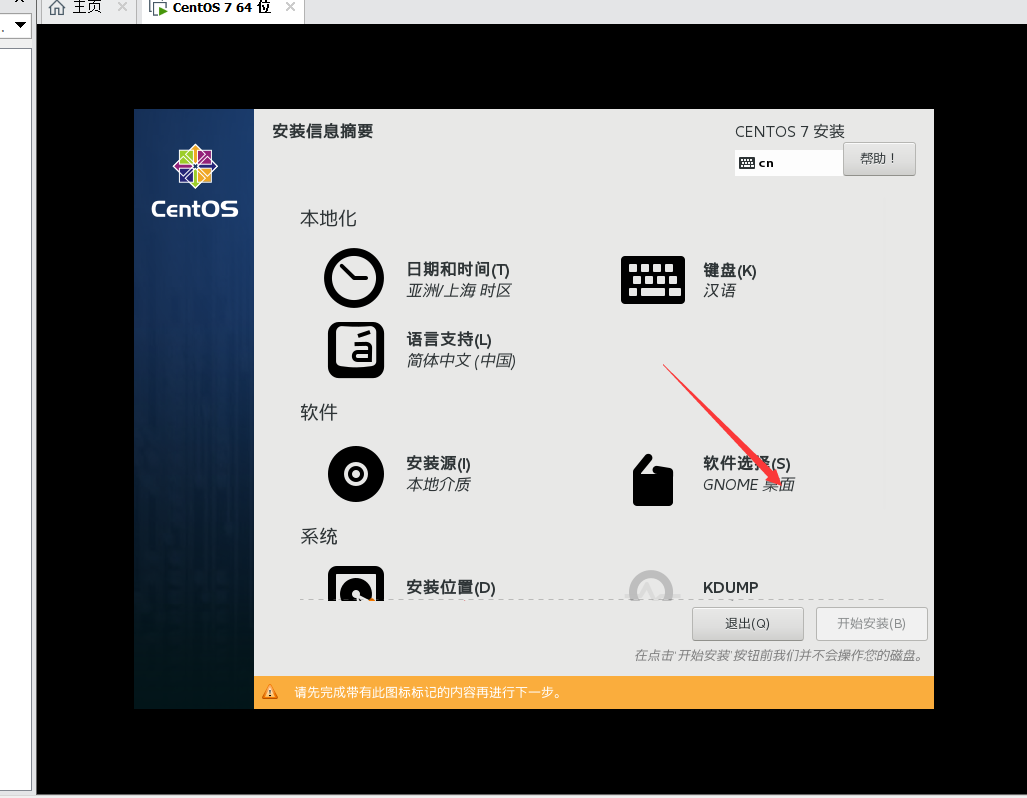Click the 安装信息摘要 heading
The height and width of the screenshot is (798, 1027).
322,131
